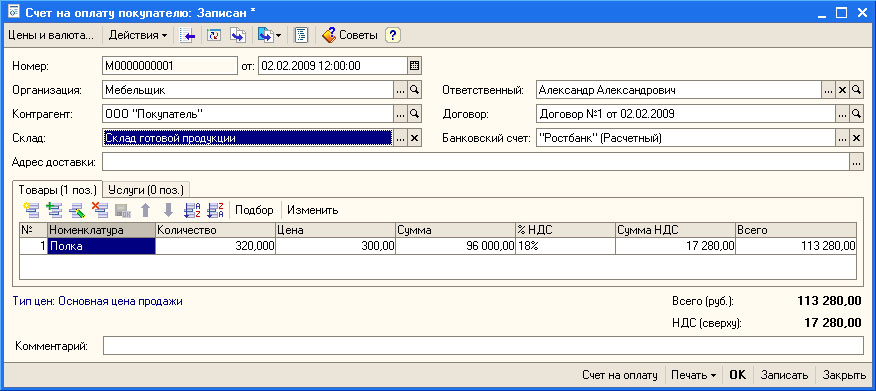Click the yellow question mark help icon
Screen dimensions: 876x391
[x=393, y=35]
